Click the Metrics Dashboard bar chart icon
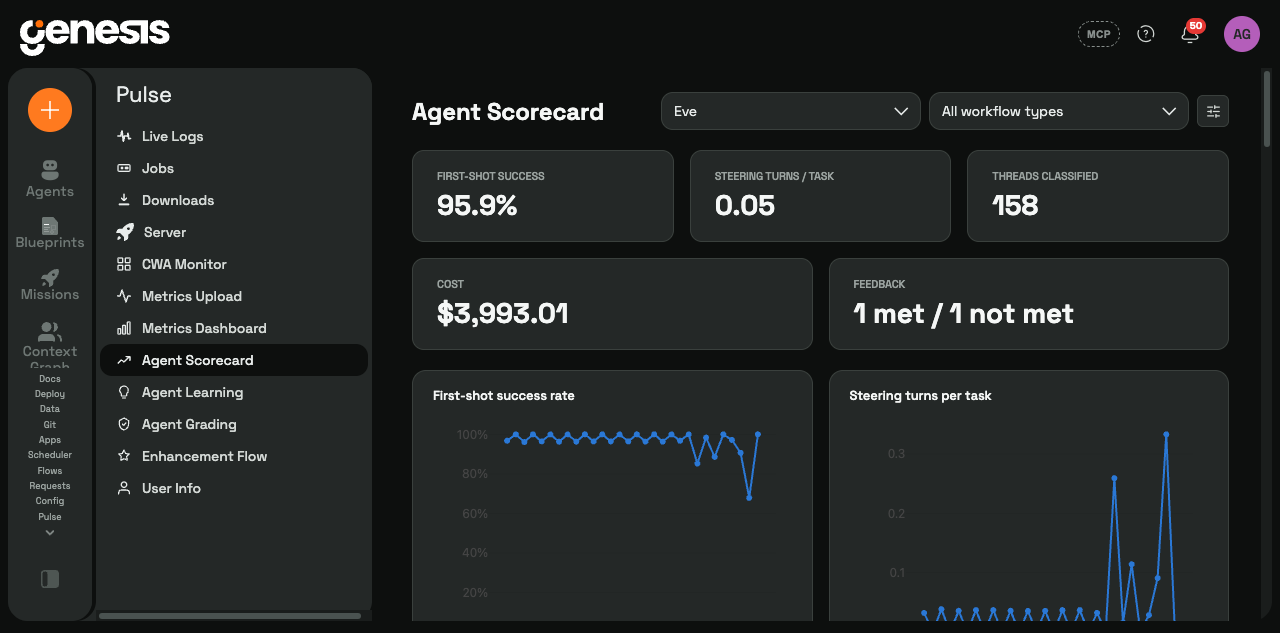The height and width of the screenshot is (633, 1280). click(124, 328)
